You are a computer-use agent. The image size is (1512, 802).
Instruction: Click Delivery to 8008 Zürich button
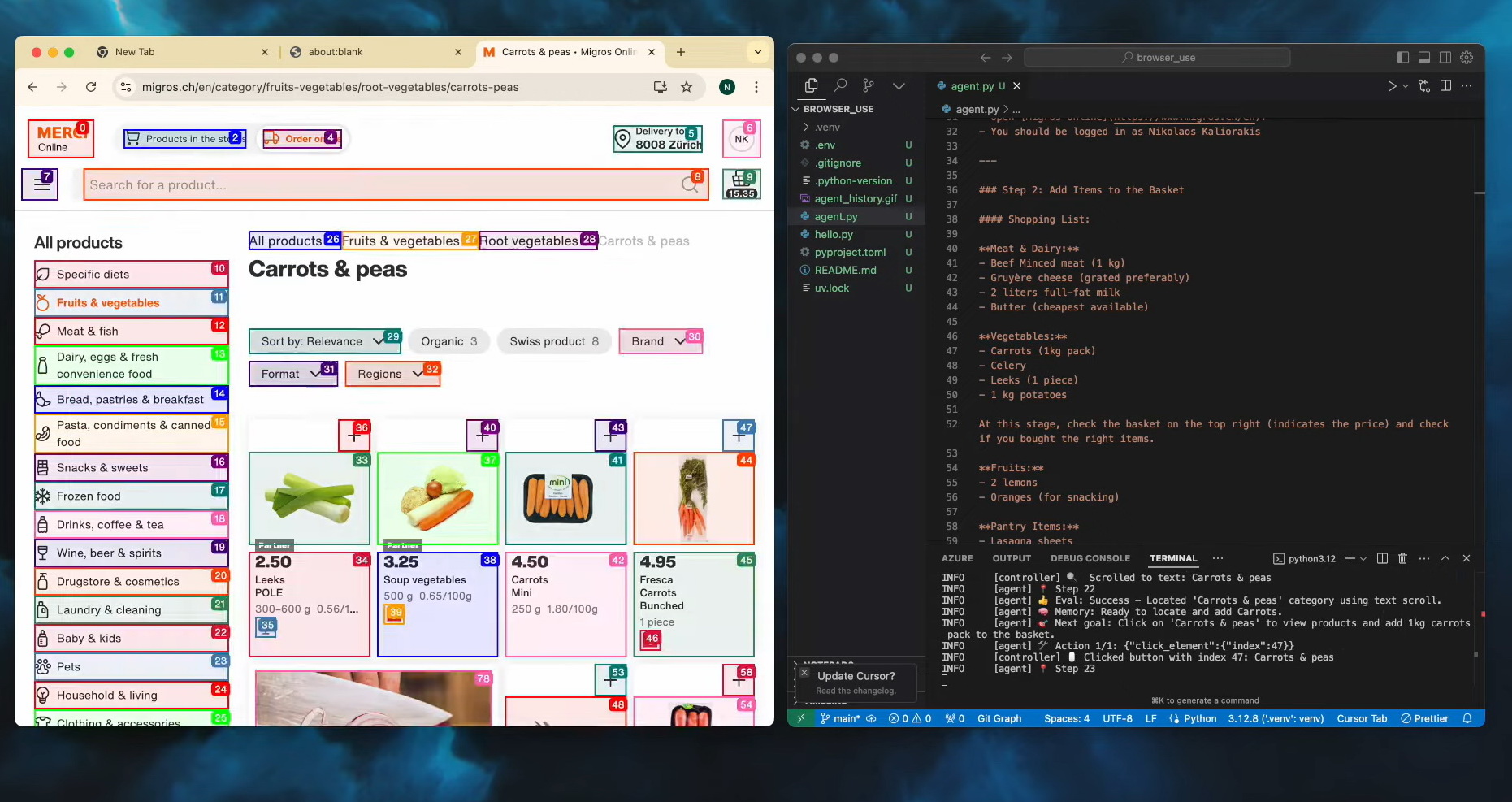click(x=658, y=138)
